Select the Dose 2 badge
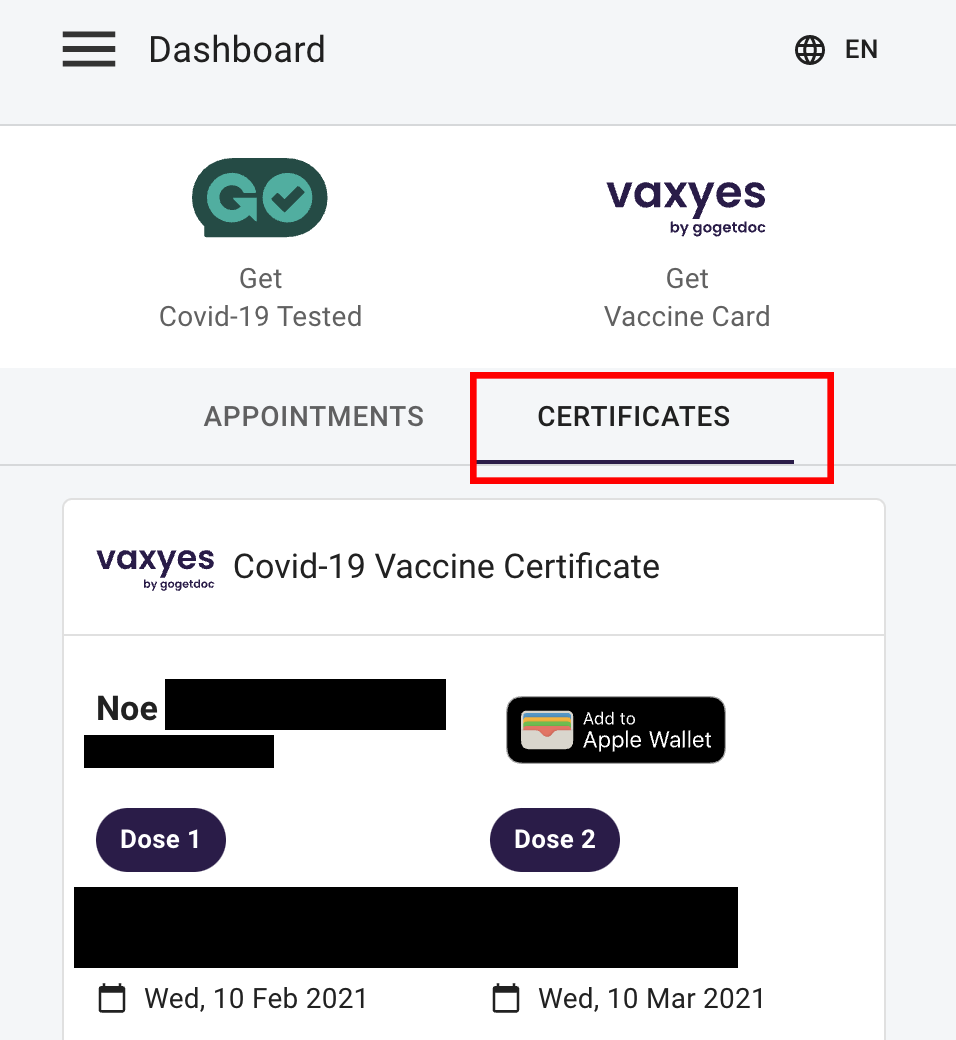The height and width of the screenshot is (1040, 956). point(555,839)
